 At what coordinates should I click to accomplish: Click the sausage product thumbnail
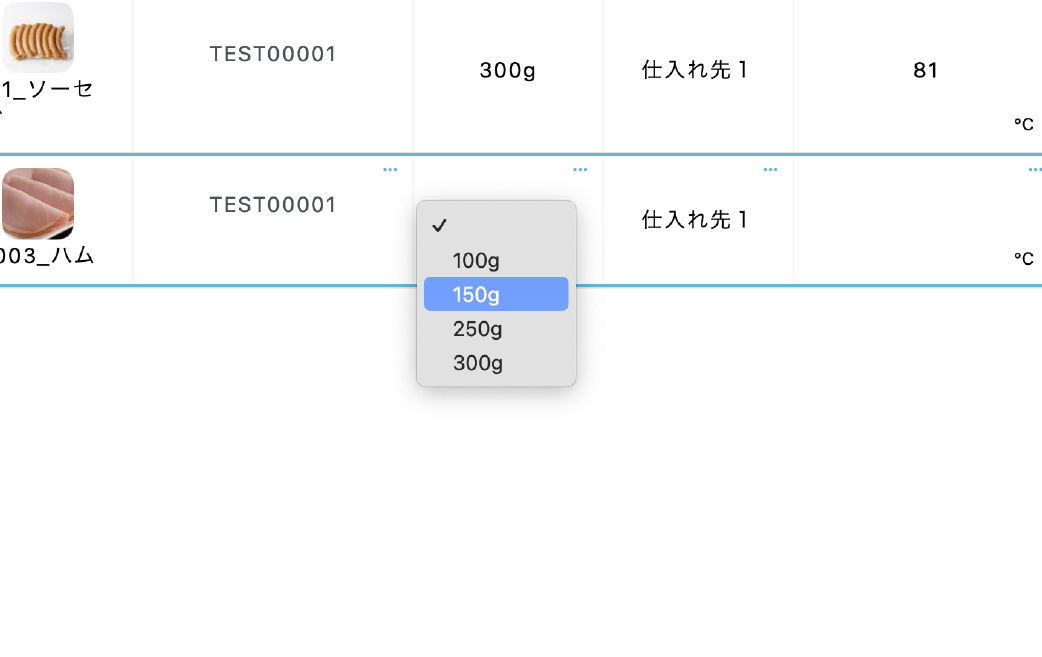click(x=38, y=38)
